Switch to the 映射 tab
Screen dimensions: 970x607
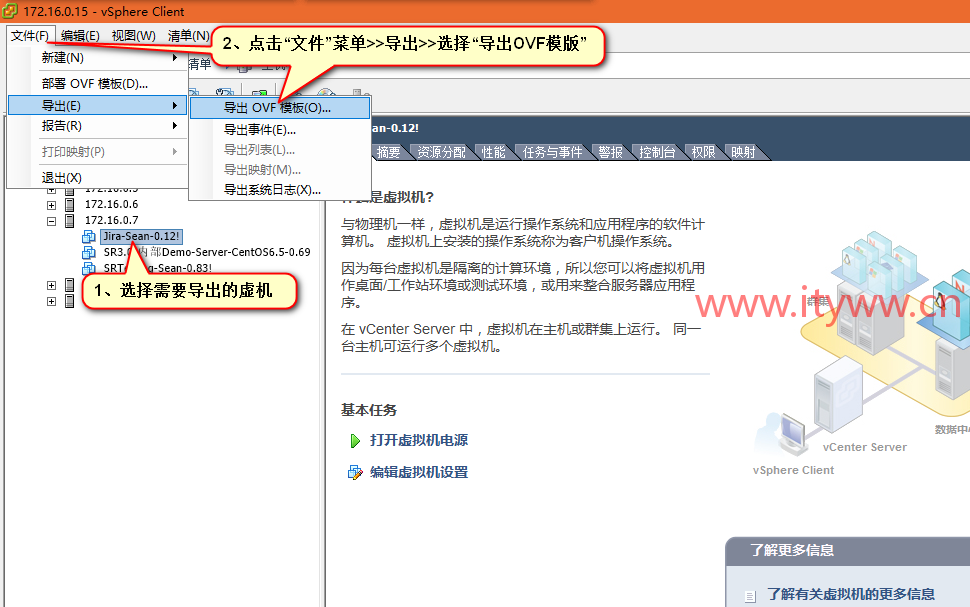[x=744, y=152]
